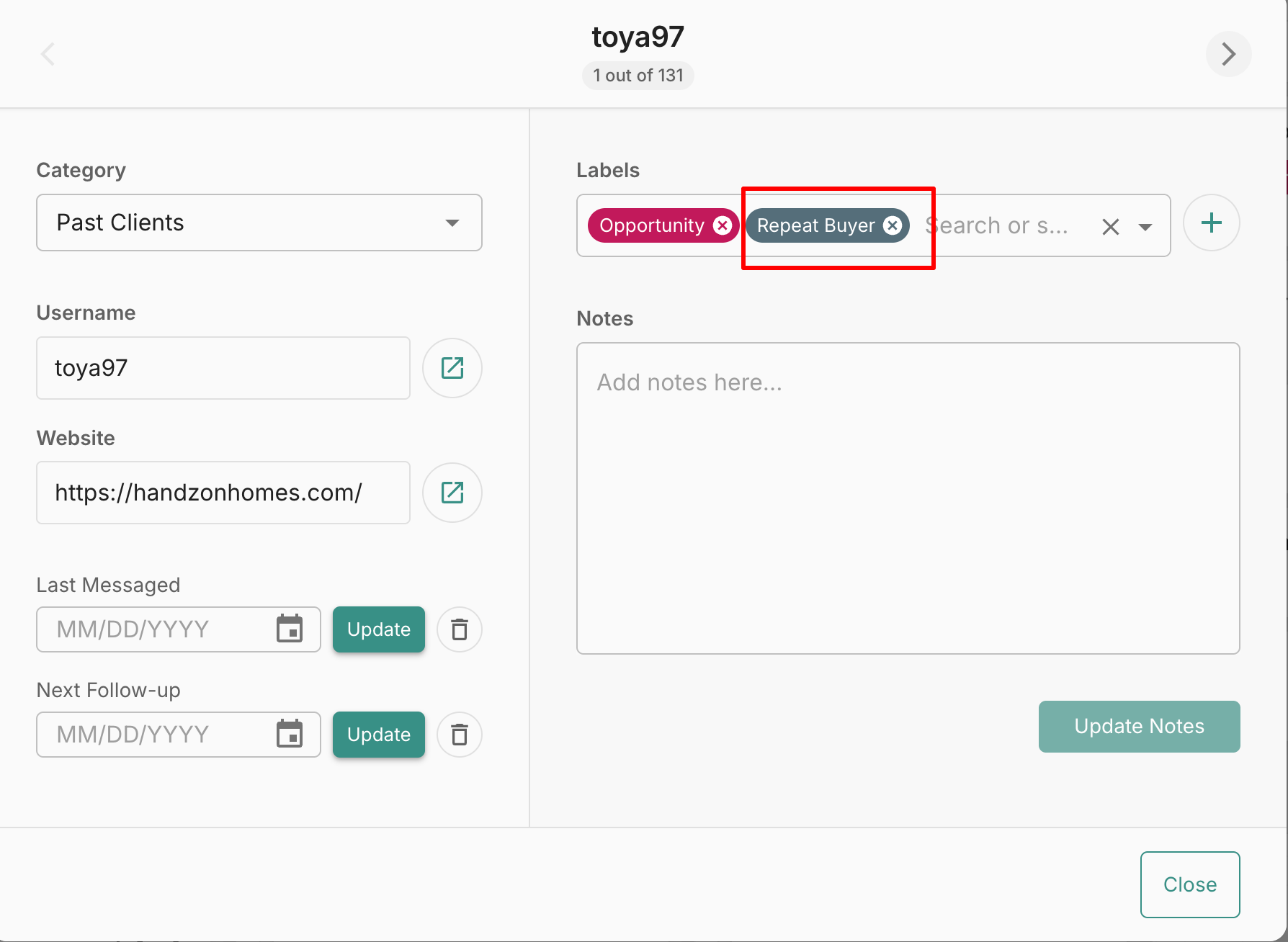Update the Last Messaged date
The width and height of the screenshot is (1288, 942).
click(x=378, y=629)
